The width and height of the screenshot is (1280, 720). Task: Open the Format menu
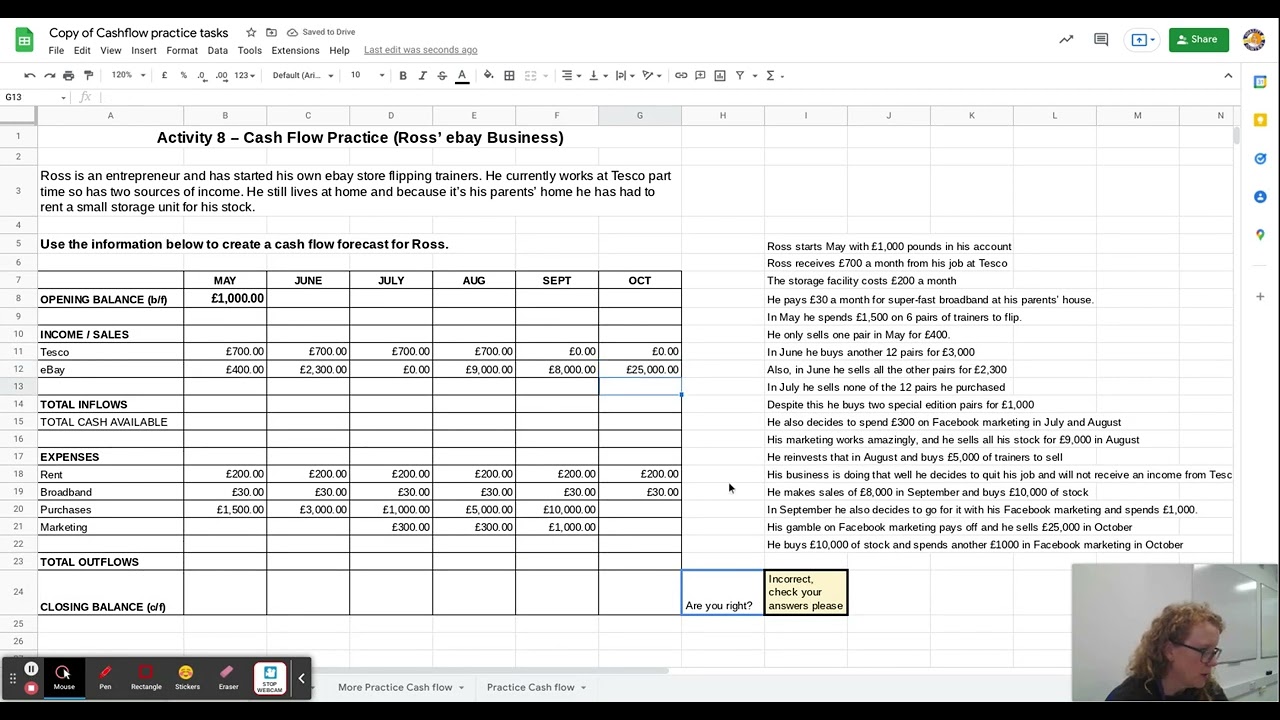(x=182, y=50)
